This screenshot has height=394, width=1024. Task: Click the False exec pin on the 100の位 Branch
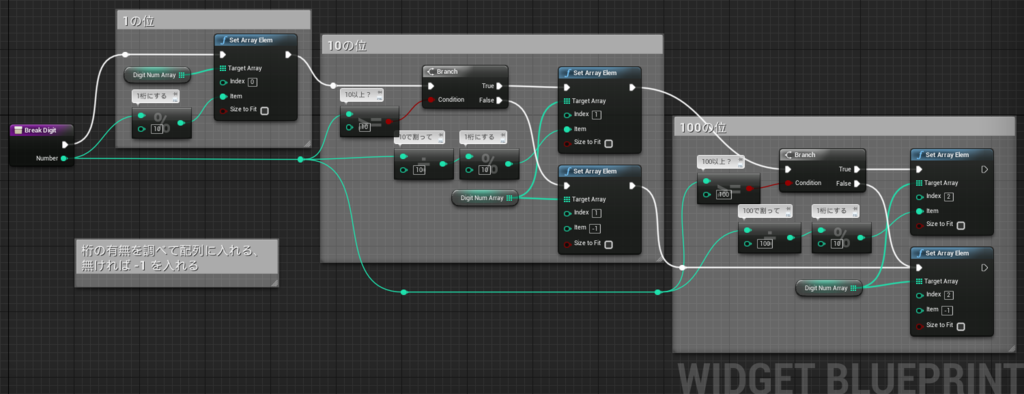[857, 184]
